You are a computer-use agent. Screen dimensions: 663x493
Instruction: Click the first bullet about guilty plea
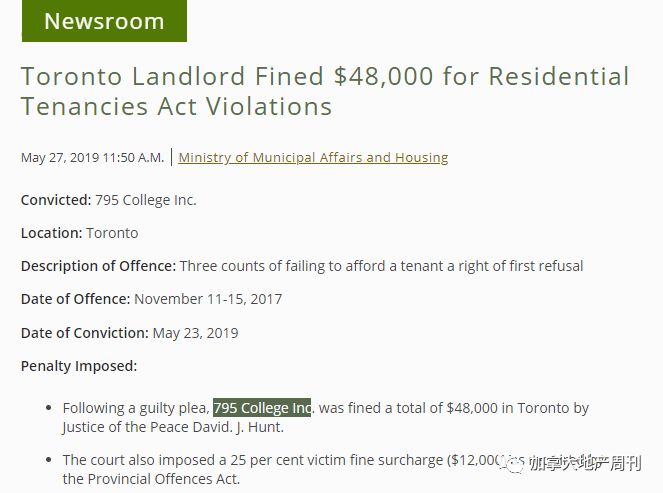[x=326, y=417]
